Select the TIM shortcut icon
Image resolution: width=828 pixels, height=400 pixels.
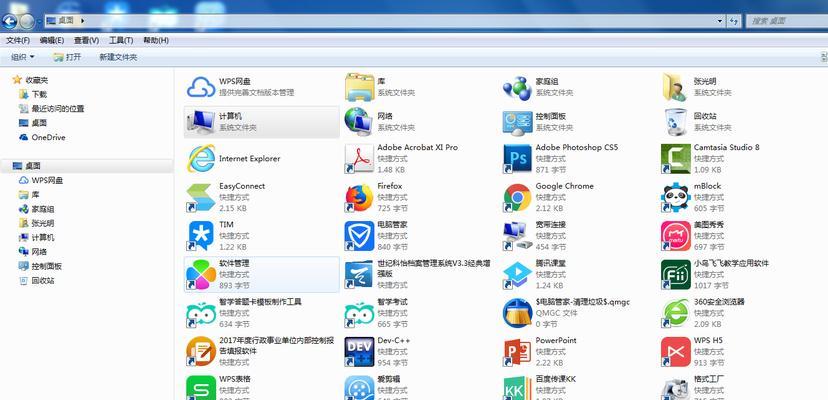[201, 236]
